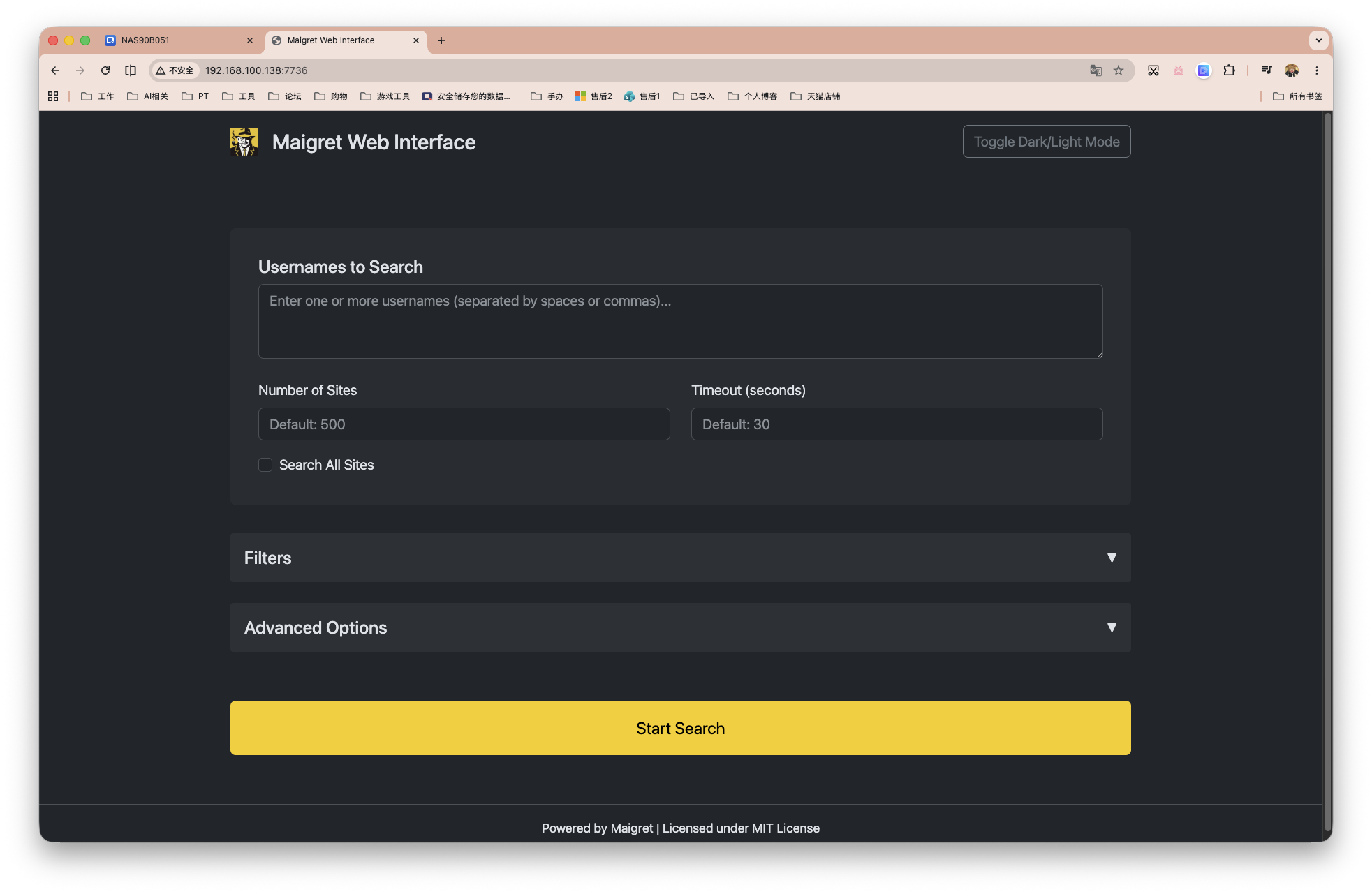Close the Maigret Web Interface tab

pyautogui.click(x=416, y=40)
